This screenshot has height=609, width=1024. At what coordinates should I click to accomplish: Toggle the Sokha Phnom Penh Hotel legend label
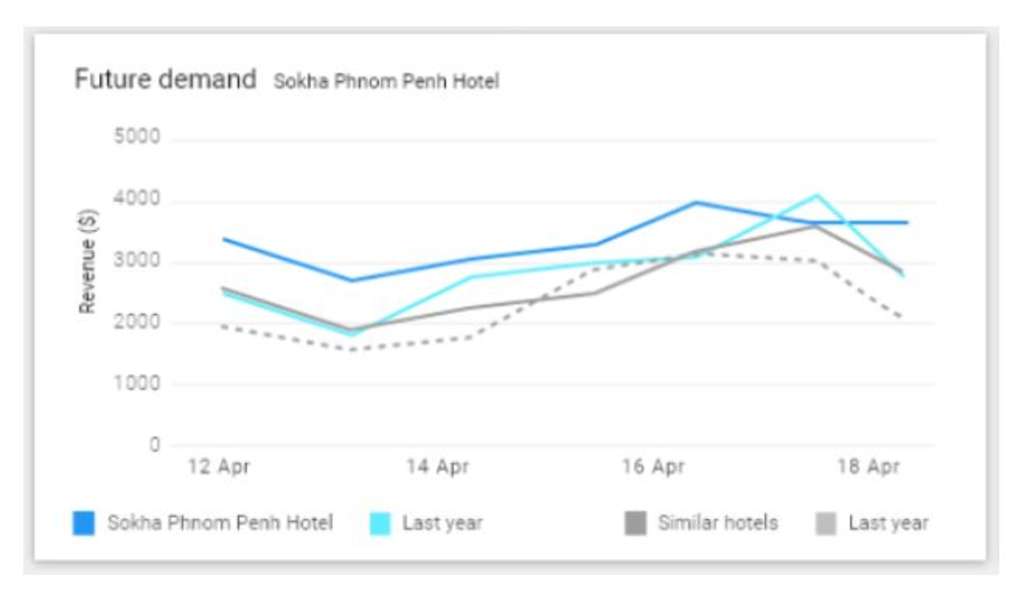tap(220, 523)
